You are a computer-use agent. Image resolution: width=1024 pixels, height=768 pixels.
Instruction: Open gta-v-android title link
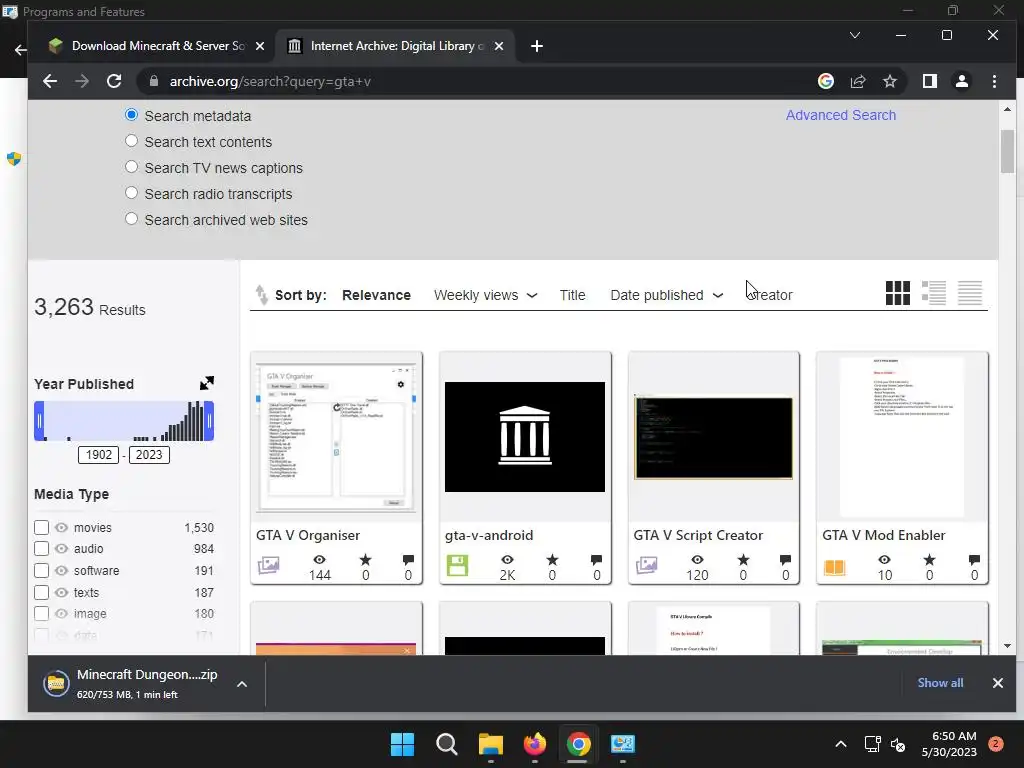(489, 535)
